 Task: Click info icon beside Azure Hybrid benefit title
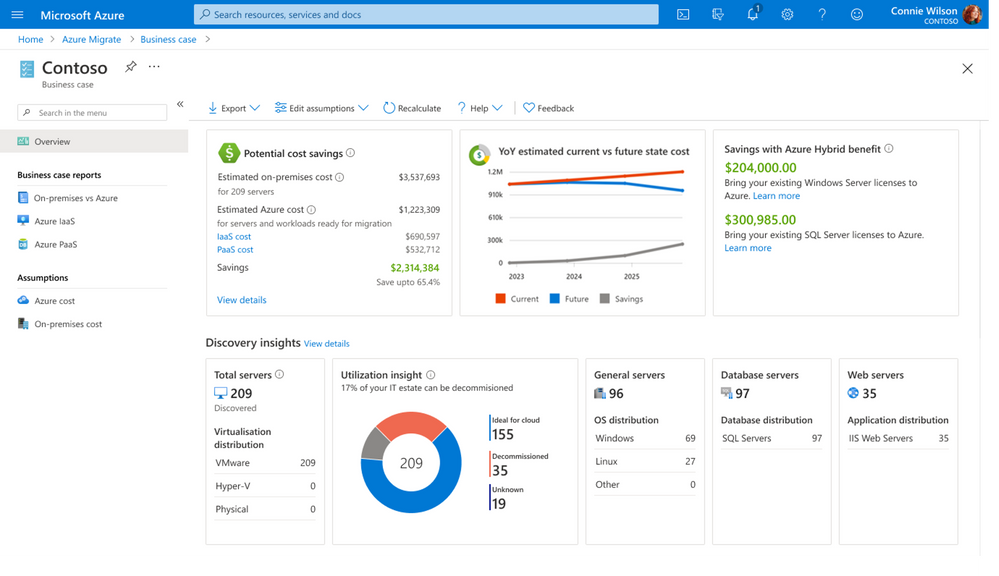pyautogui.click(x=889, y=148)
